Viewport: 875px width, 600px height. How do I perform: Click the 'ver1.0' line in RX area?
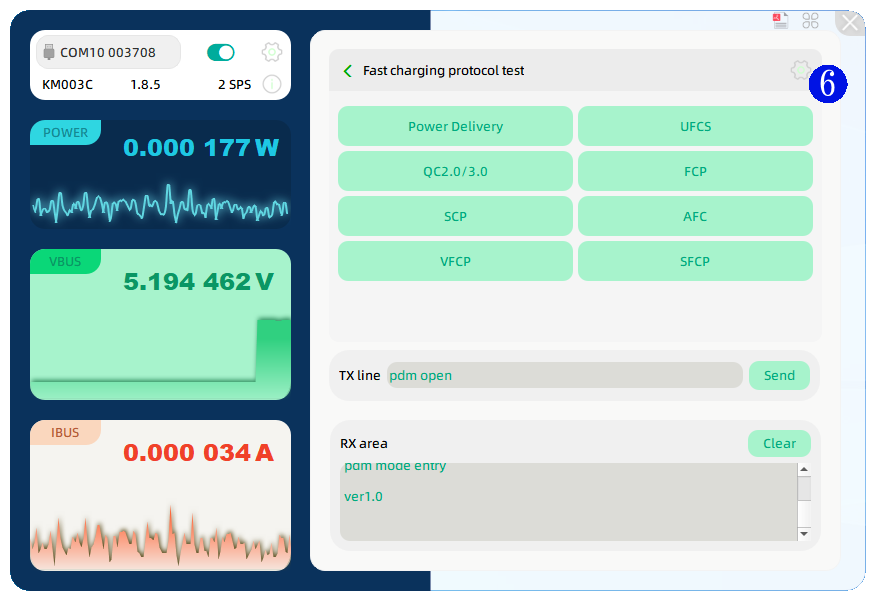point(363,496)
